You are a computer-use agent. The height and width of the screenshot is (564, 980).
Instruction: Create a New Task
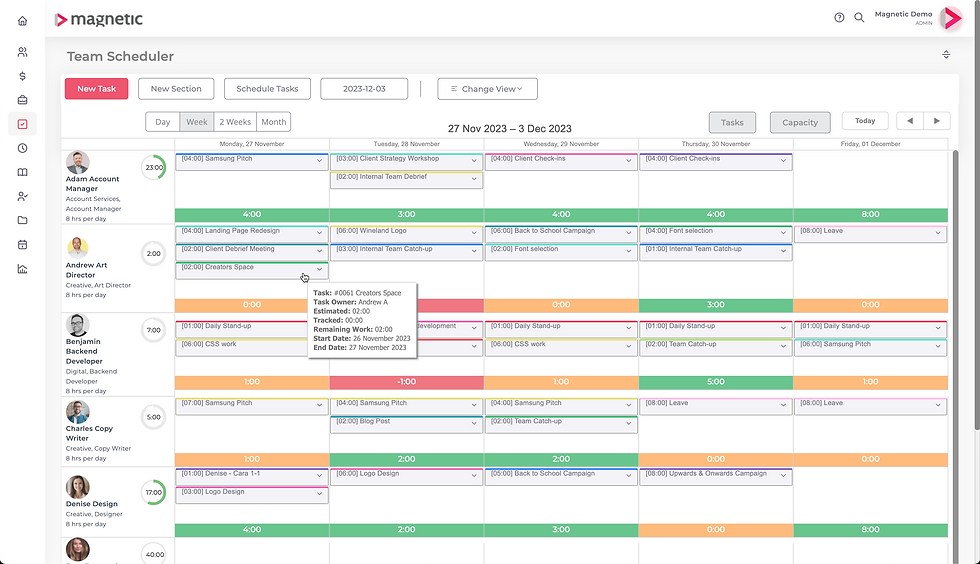tap(96, 89)
